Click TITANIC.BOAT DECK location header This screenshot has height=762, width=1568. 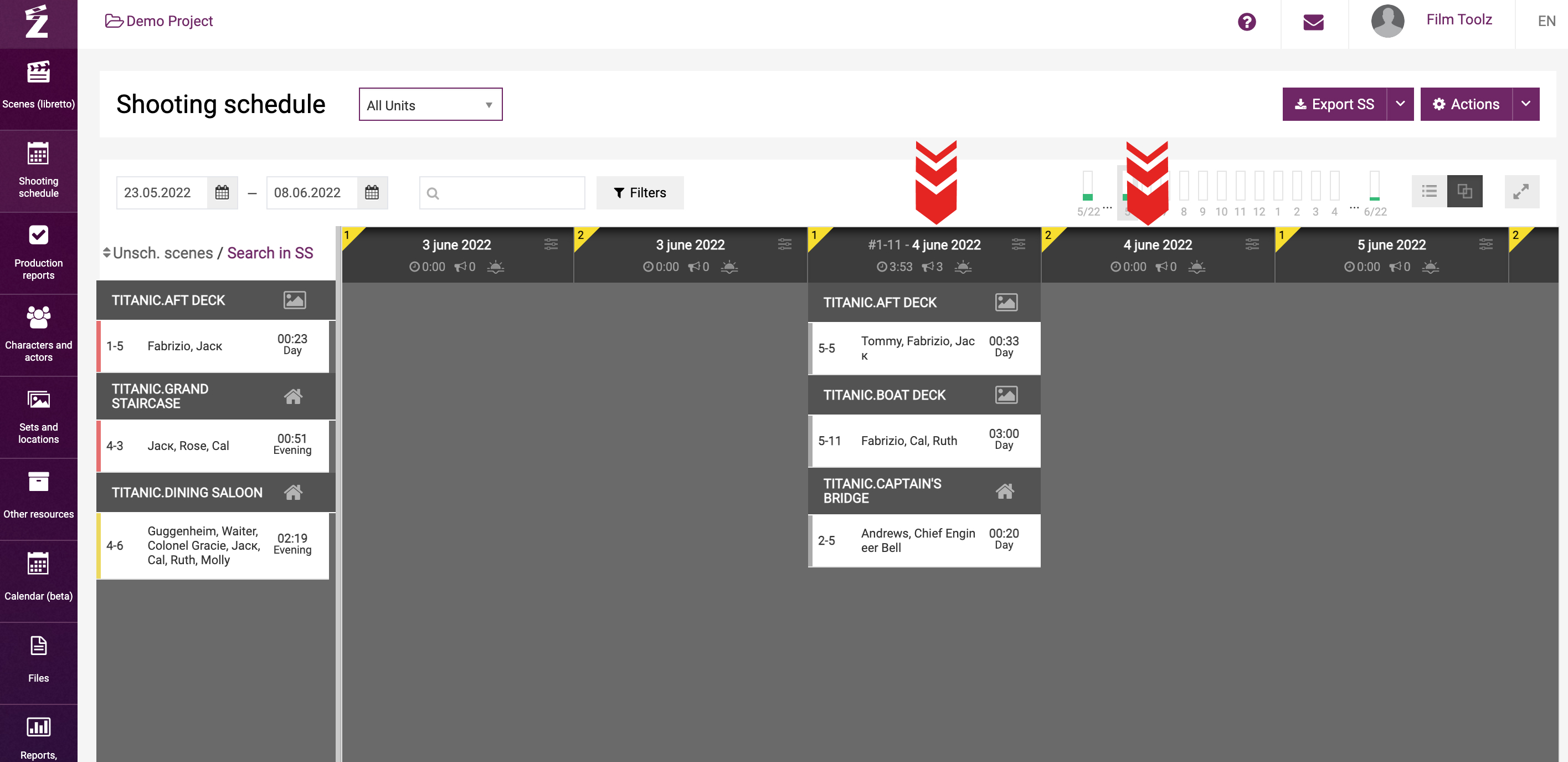click(924, 395)
